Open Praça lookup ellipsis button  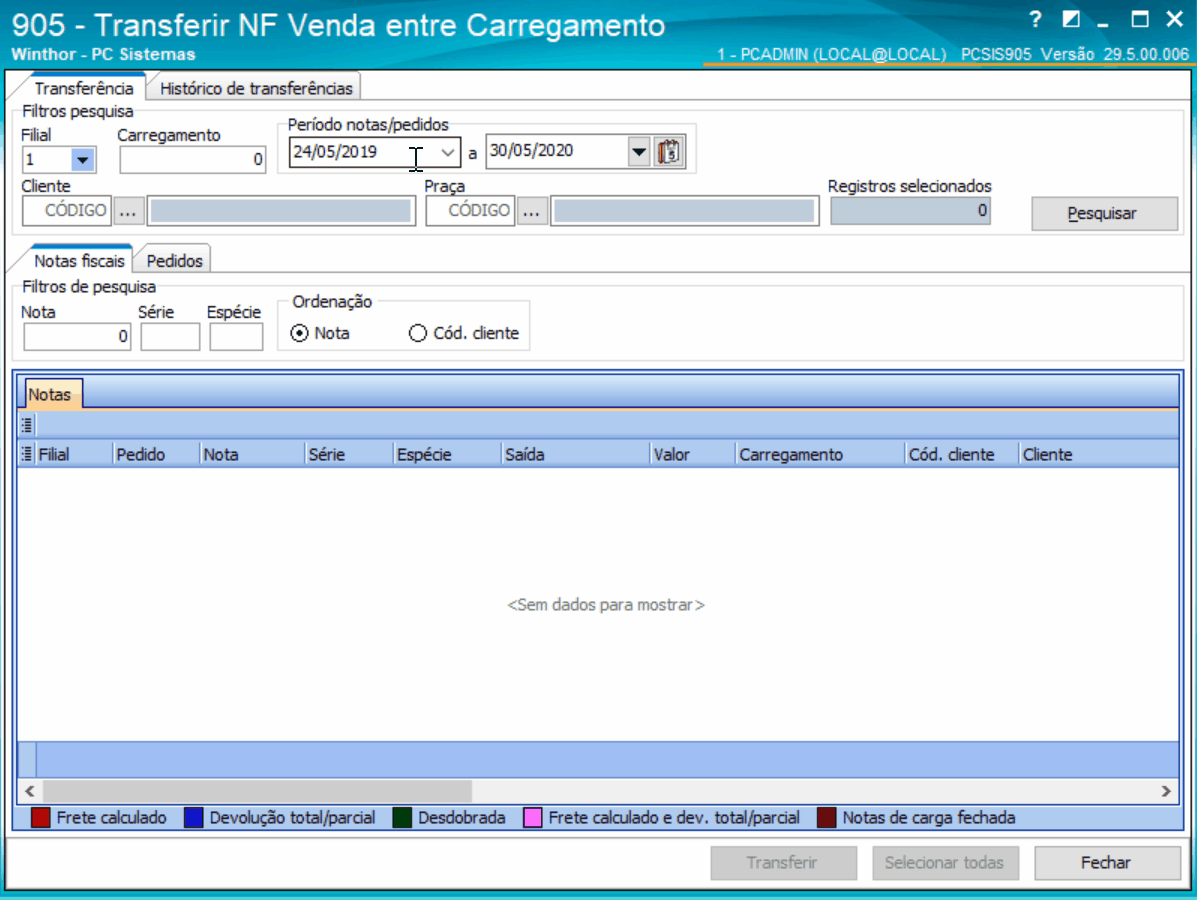pyautogui.click(x=532, y=211)
